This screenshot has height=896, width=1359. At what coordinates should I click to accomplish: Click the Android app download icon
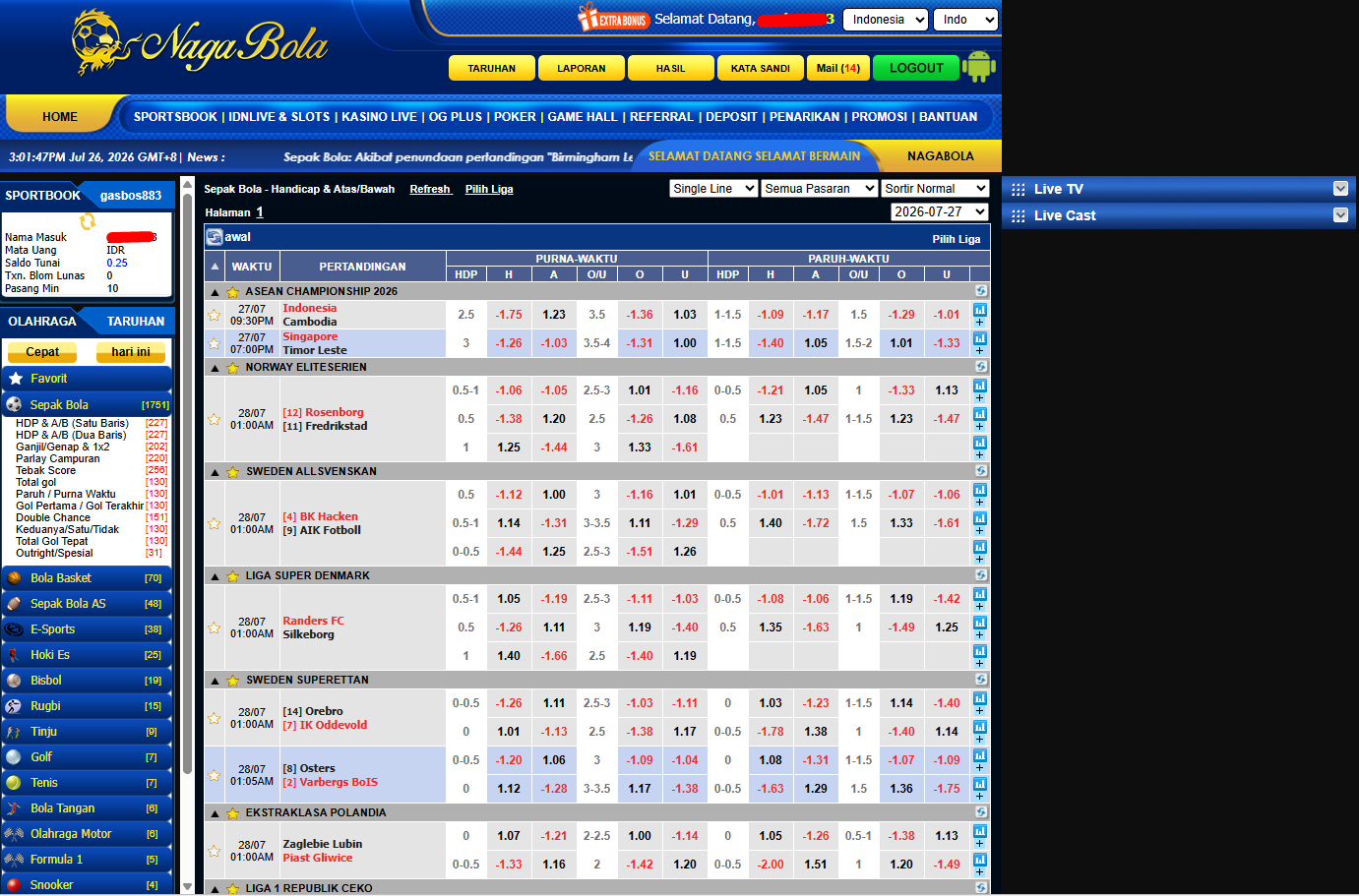click(979, 67)
